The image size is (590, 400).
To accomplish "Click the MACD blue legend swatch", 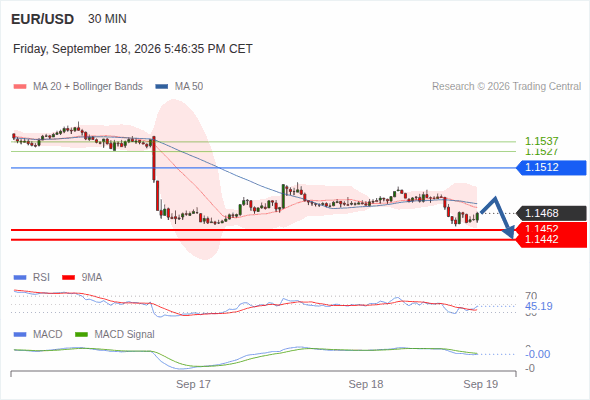I will tap(20, 335).
